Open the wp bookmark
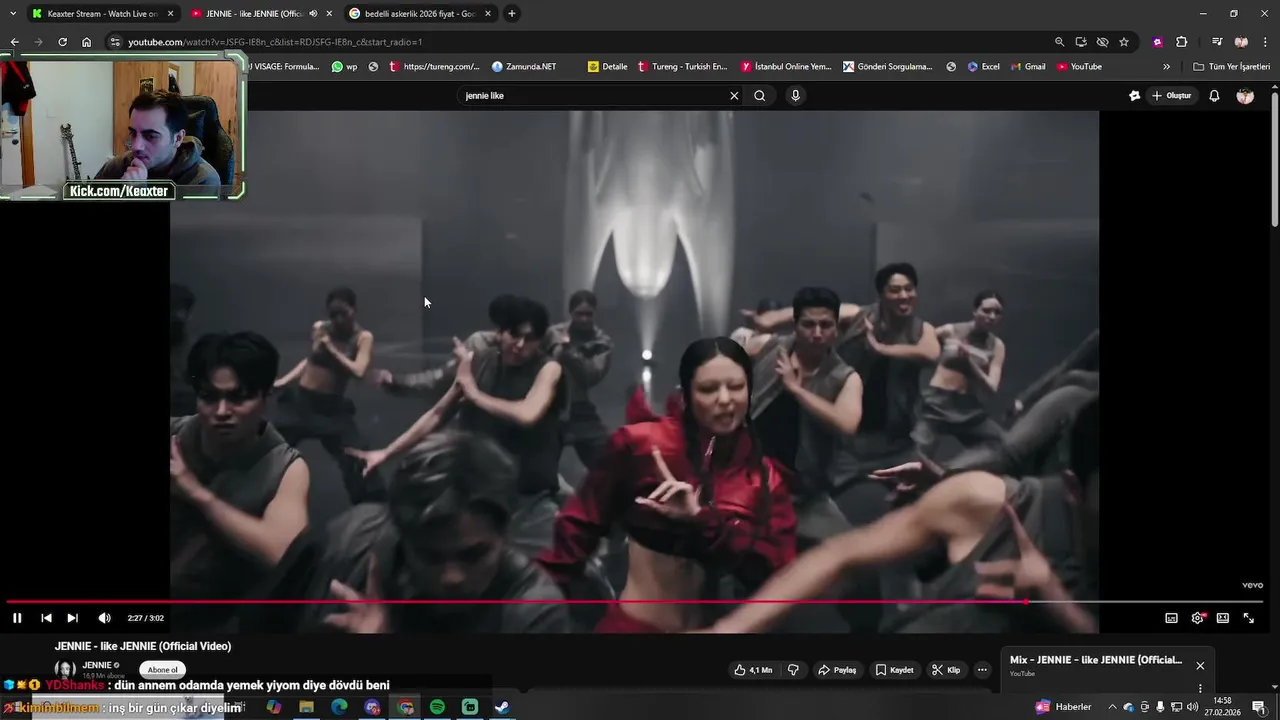Viewport: 1280px width, 720px height. click(344, 67)
